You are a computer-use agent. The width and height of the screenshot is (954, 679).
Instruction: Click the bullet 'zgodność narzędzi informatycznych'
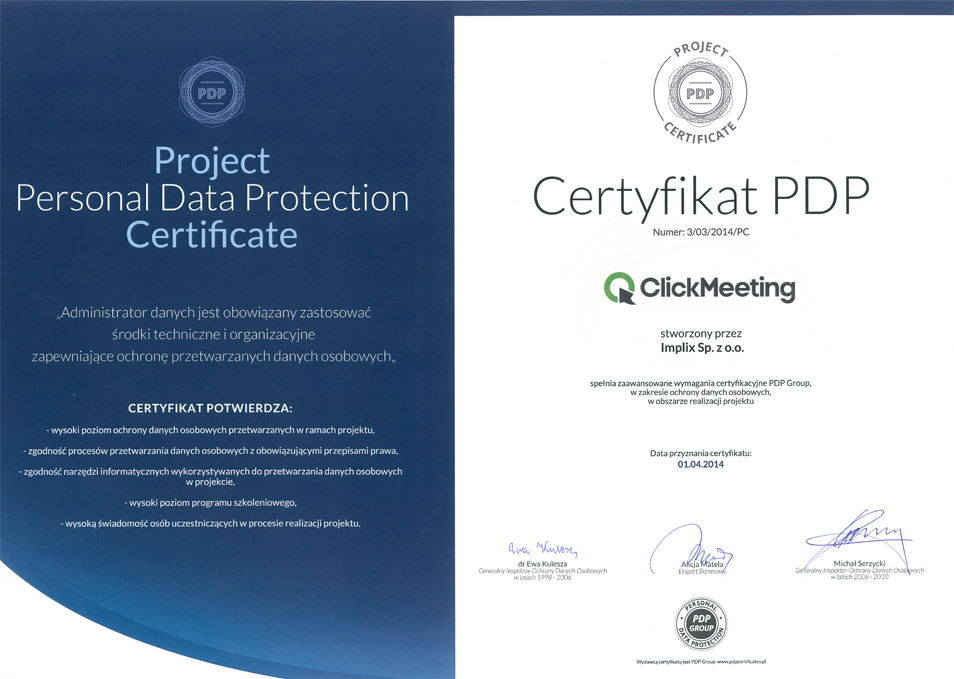[211, 476]
